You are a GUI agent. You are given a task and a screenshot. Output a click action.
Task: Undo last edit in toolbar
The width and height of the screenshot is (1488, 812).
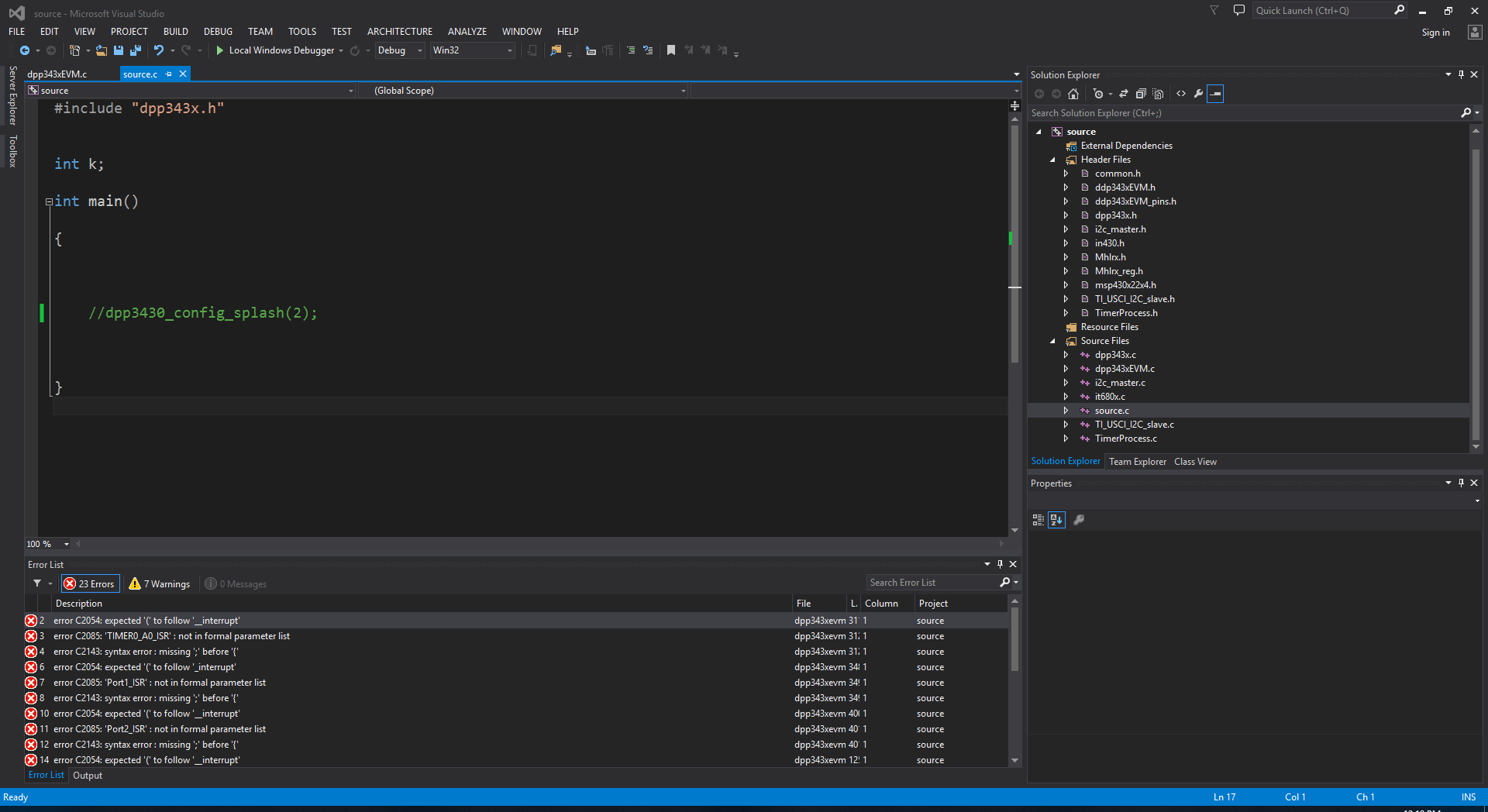click(x=159, y=50)
